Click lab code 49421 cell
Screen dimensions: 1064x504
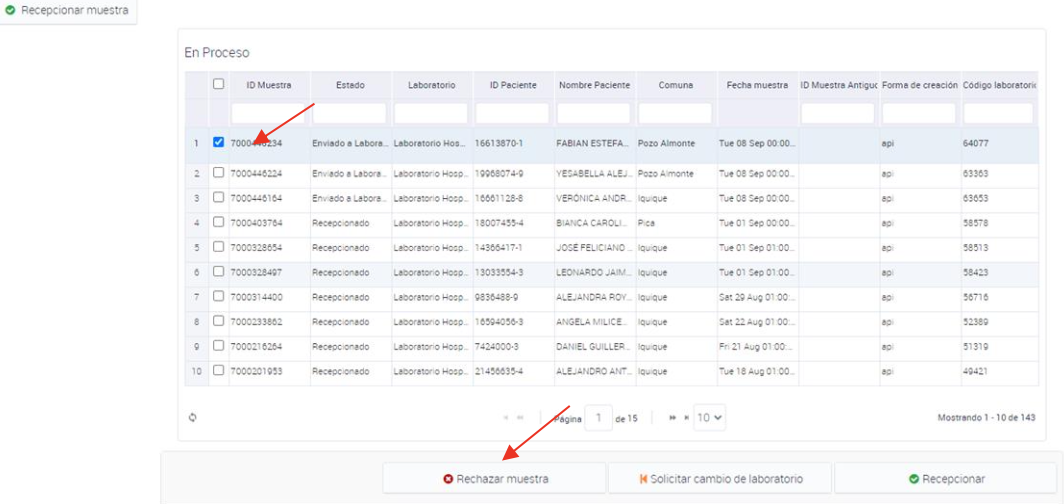pyautogui.click(x=1000, y=372)
